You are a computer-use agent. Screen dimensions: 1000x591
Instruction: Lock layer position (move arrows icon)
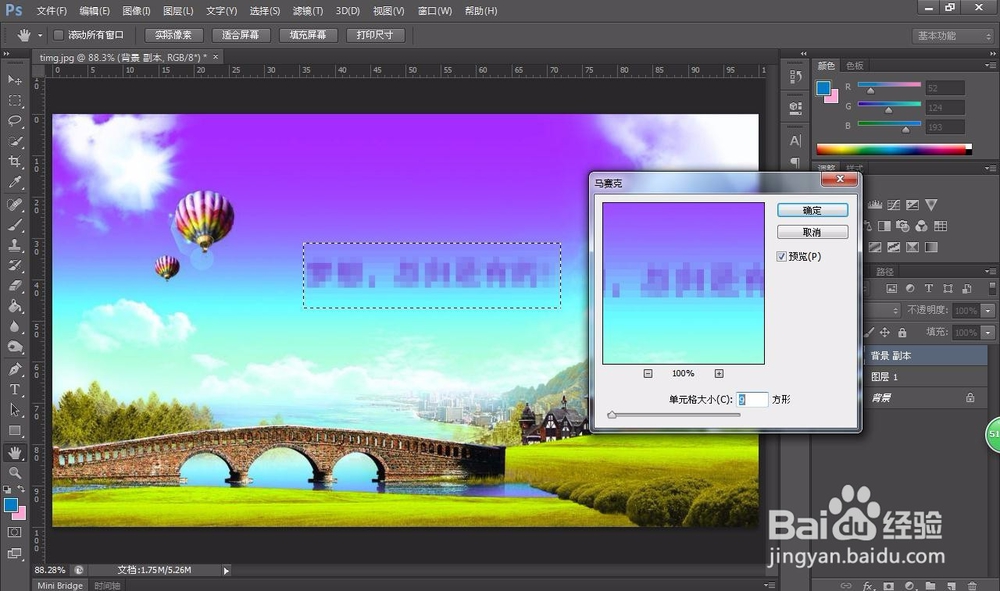(x=885, y=332)
